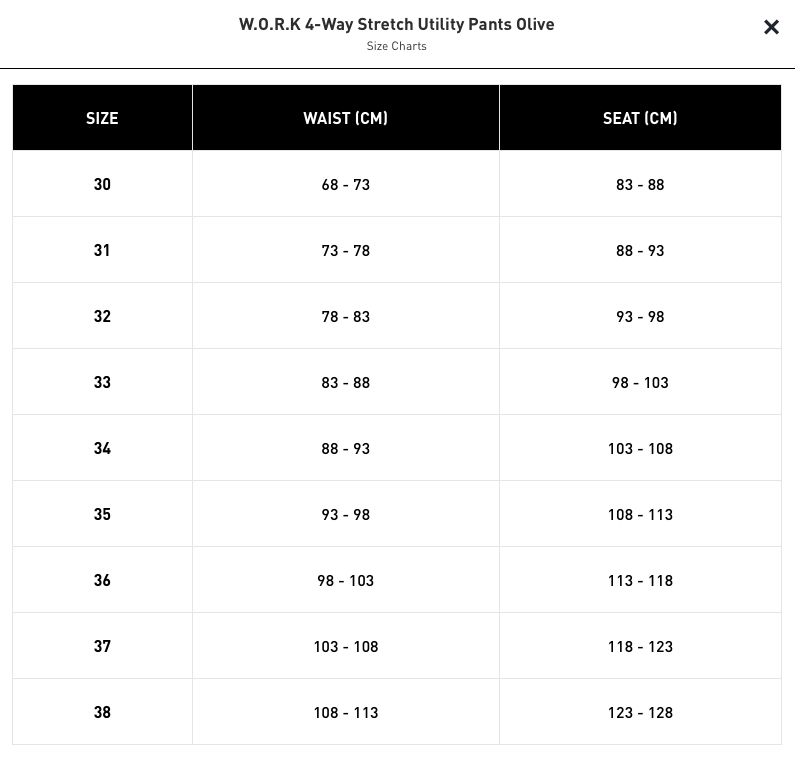Viewport: 795px width, 772px height.
Task: Select size 34 row label
Action: coord(102,448)
